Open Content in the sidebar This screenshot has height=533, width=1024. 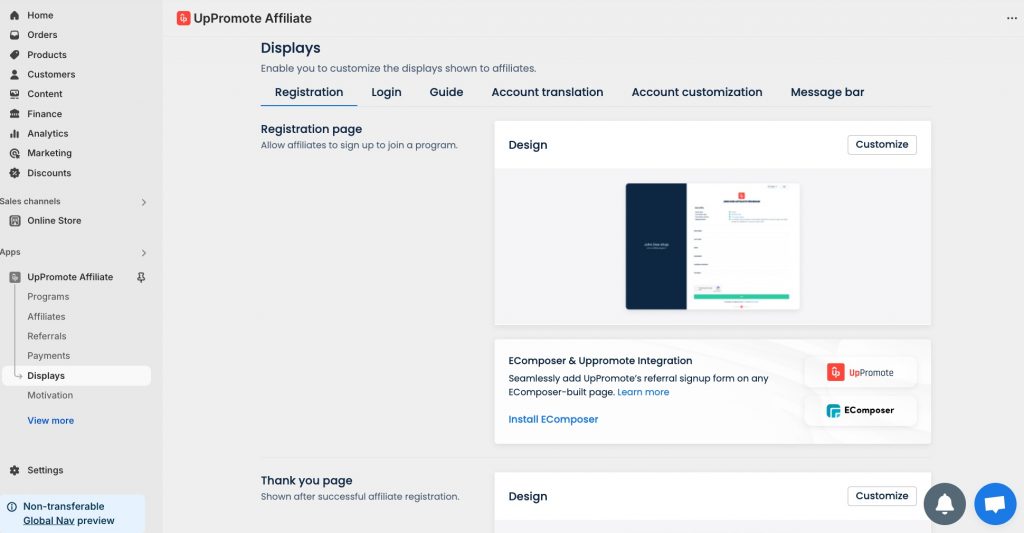(x=45, y=94)
